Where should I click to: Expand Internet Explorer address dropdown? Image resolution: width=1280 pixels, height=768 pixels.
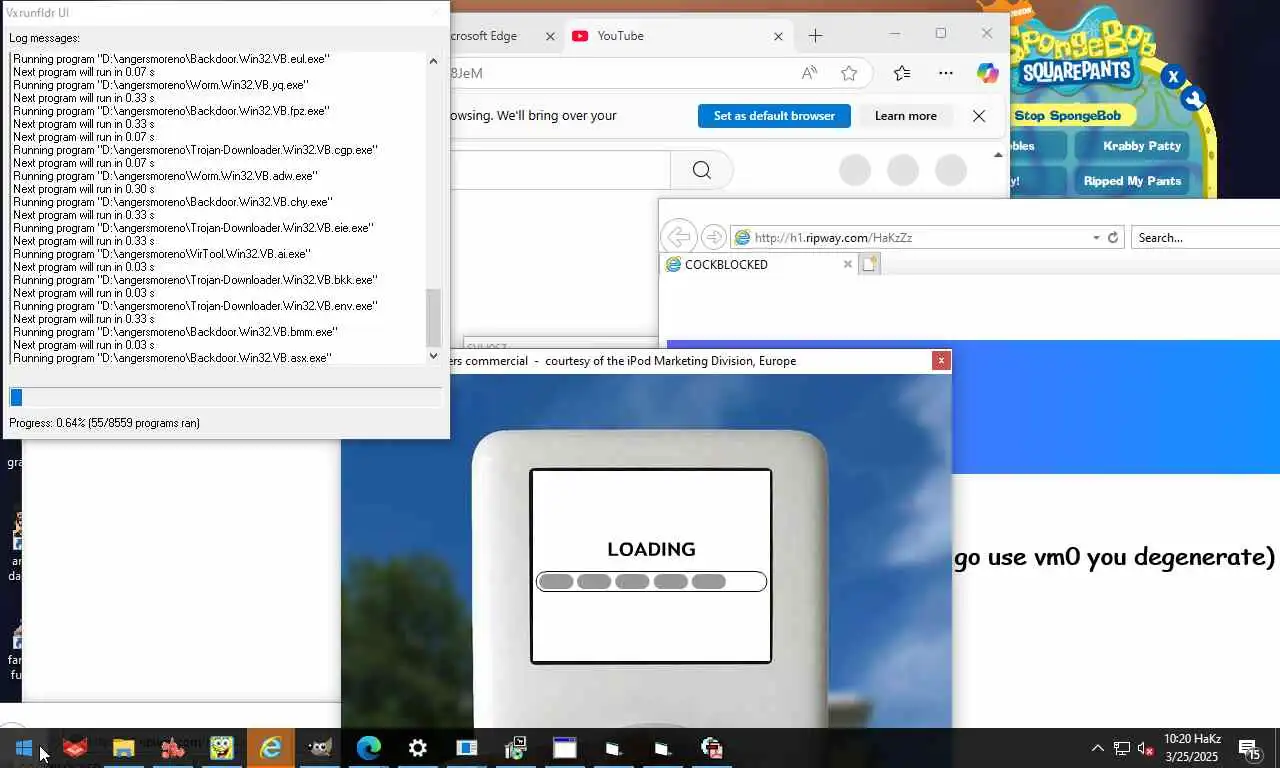point(1096,238)
